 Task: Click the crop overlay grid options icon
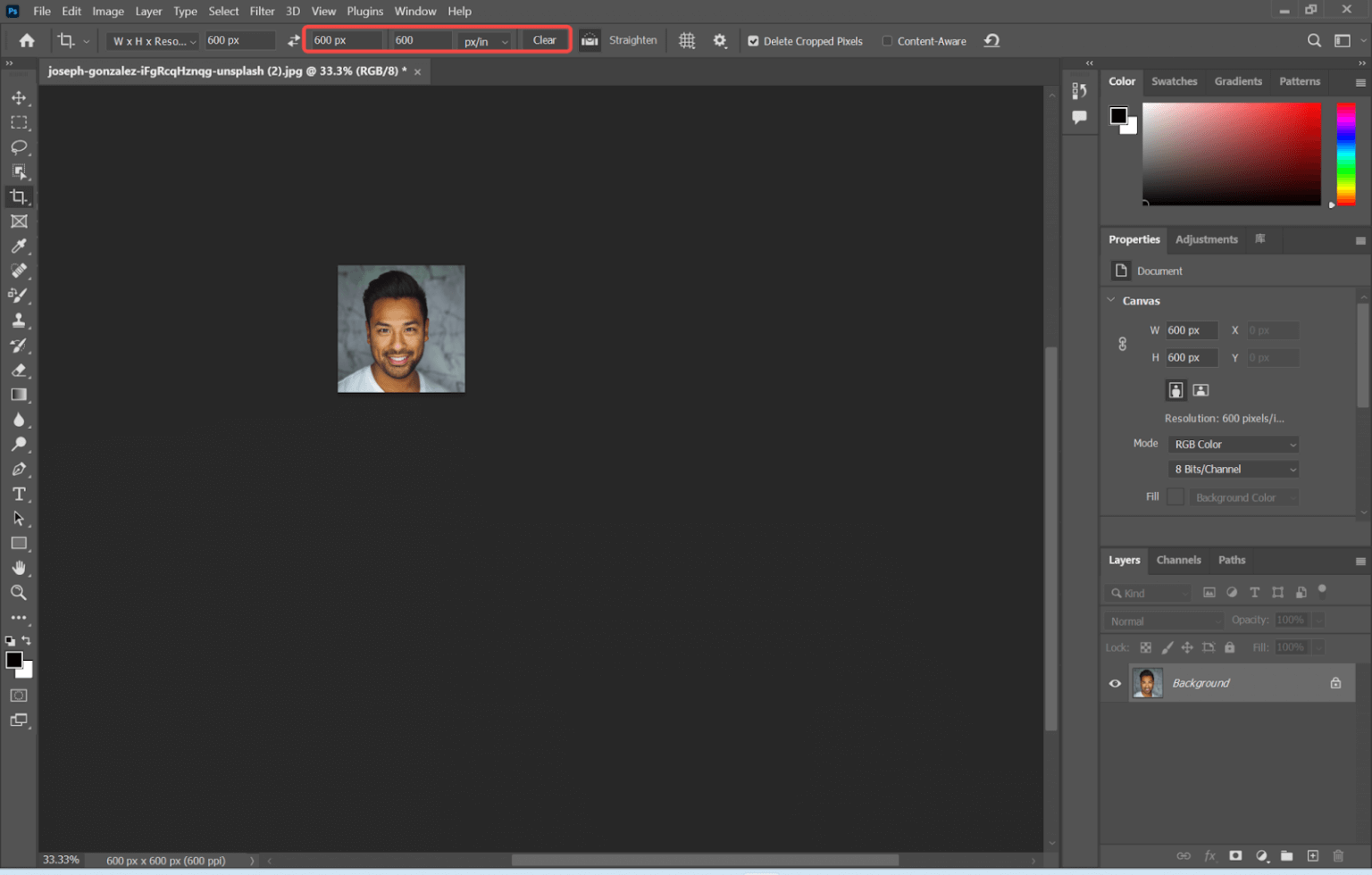(687, 41)
